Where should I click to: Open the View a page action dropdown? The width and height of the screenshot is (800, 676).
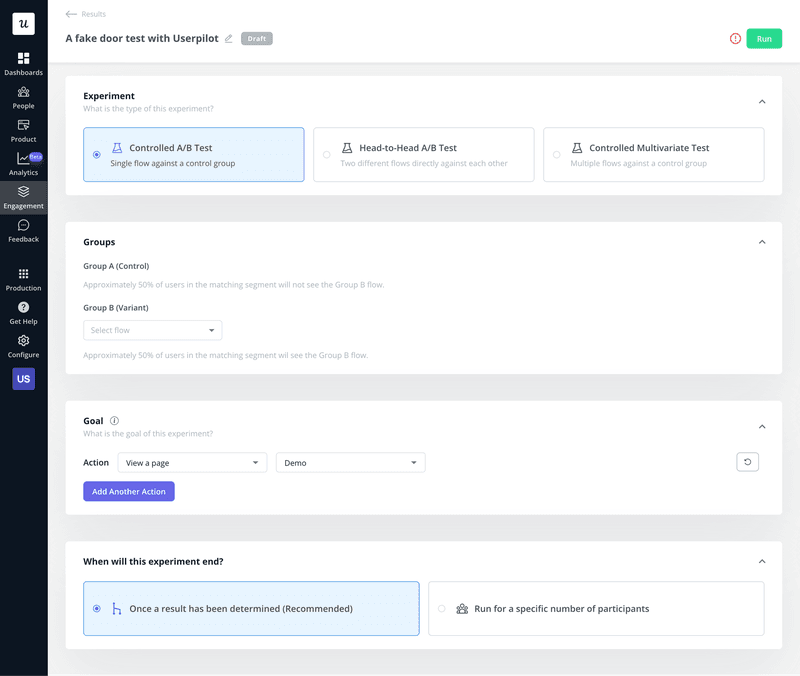(192, 462)
